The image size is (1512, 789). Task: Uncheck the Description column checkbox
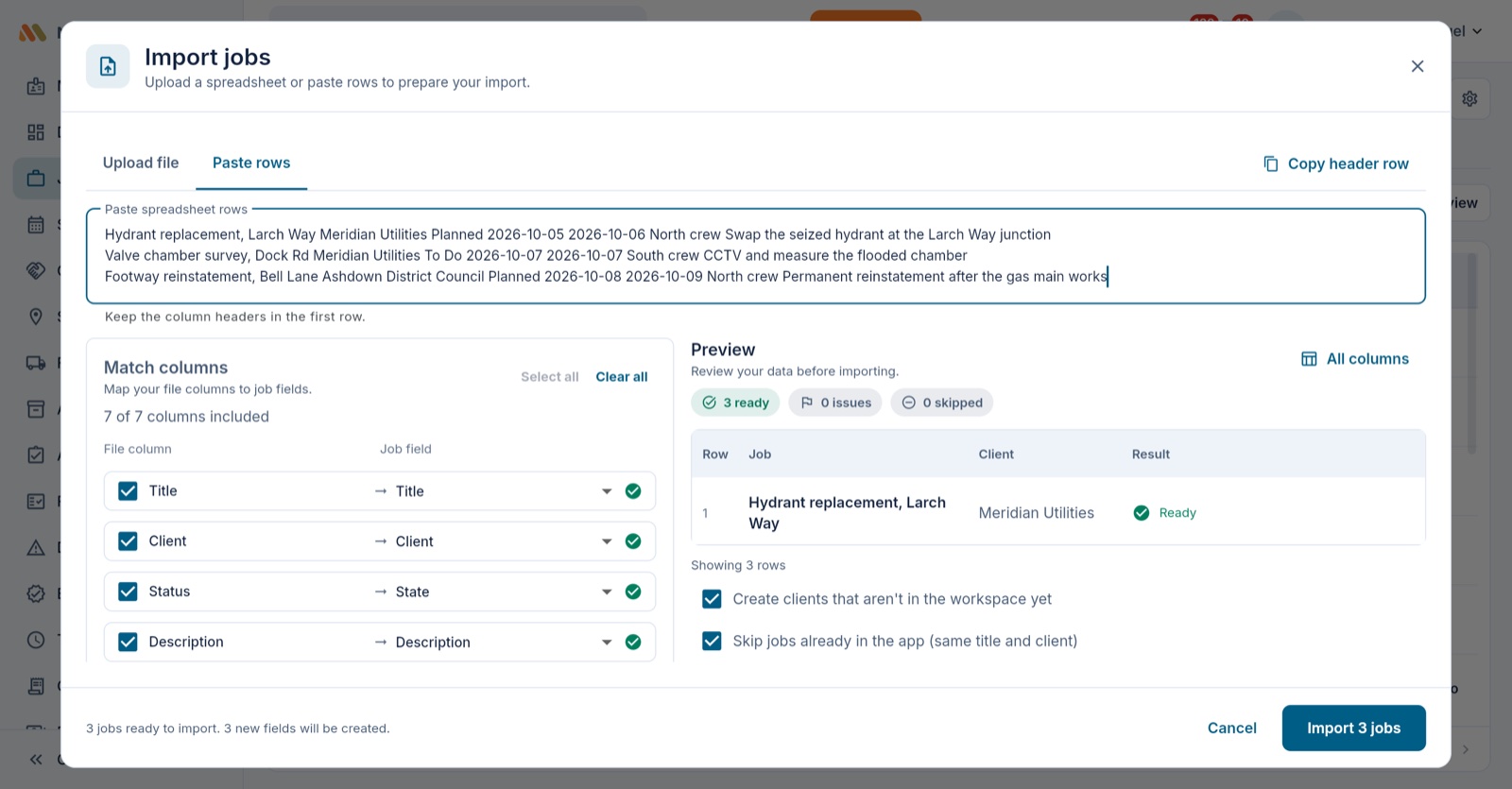point(128,642)
